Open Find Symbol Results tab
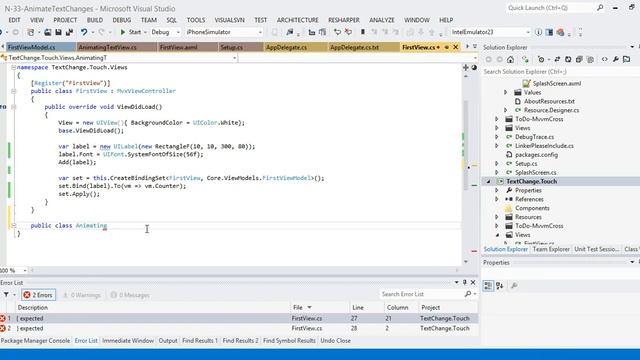The width and height of the screenshot is (640, 360). click(x=289, y=340)
